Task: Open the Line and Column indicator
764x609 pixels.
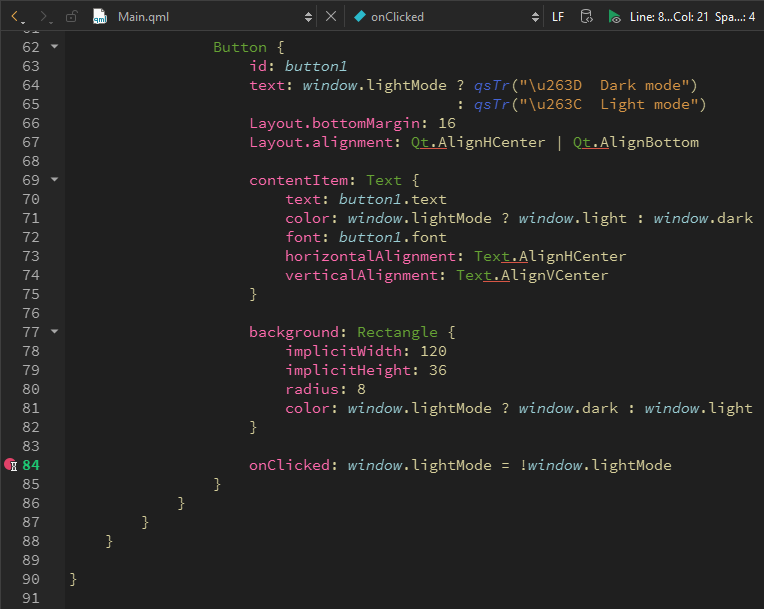Action: [668, 17]
